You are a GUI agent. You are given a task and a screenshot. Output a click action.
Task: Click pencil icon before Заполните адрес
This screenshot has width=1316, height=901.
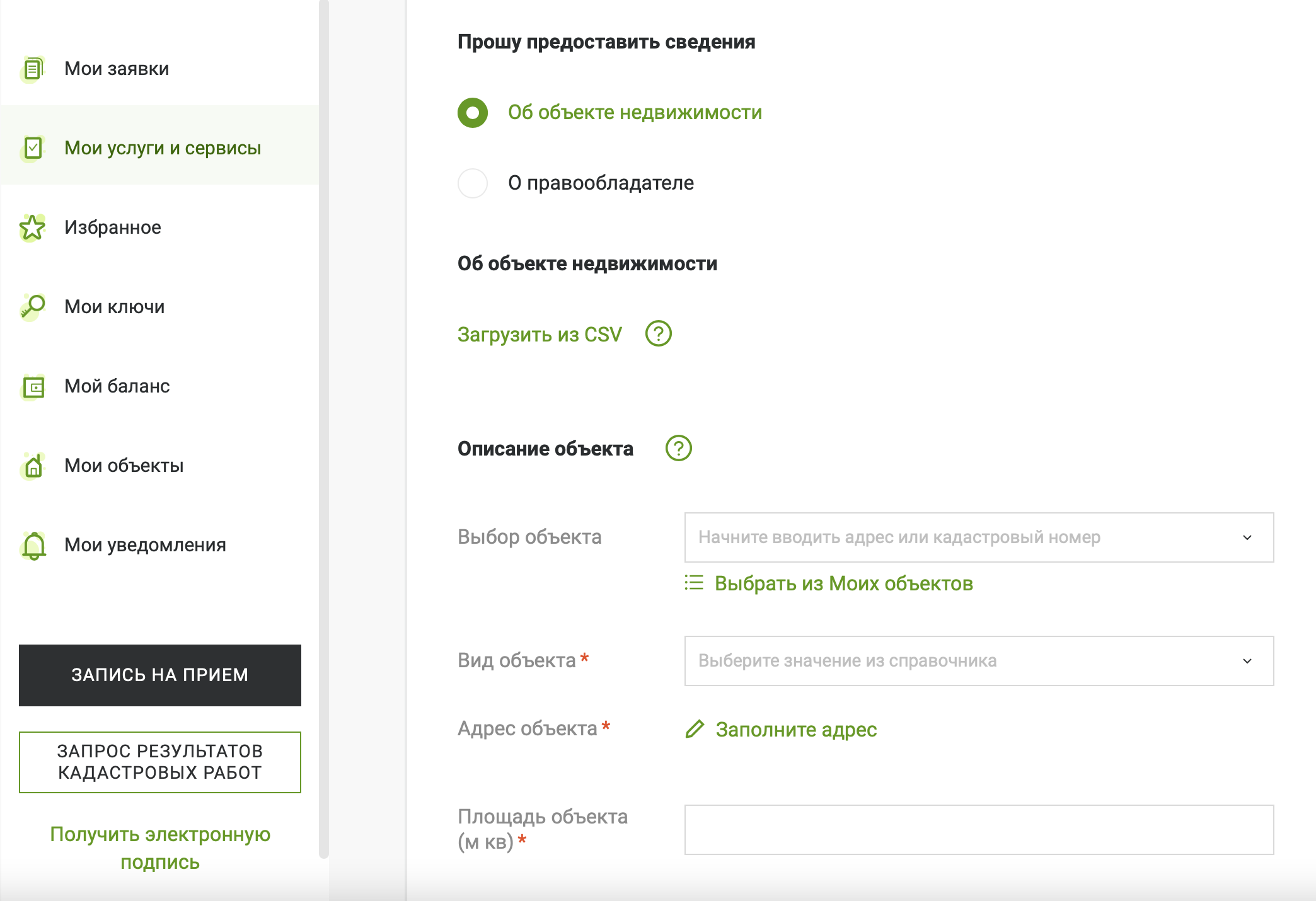(x=695, y=729)
